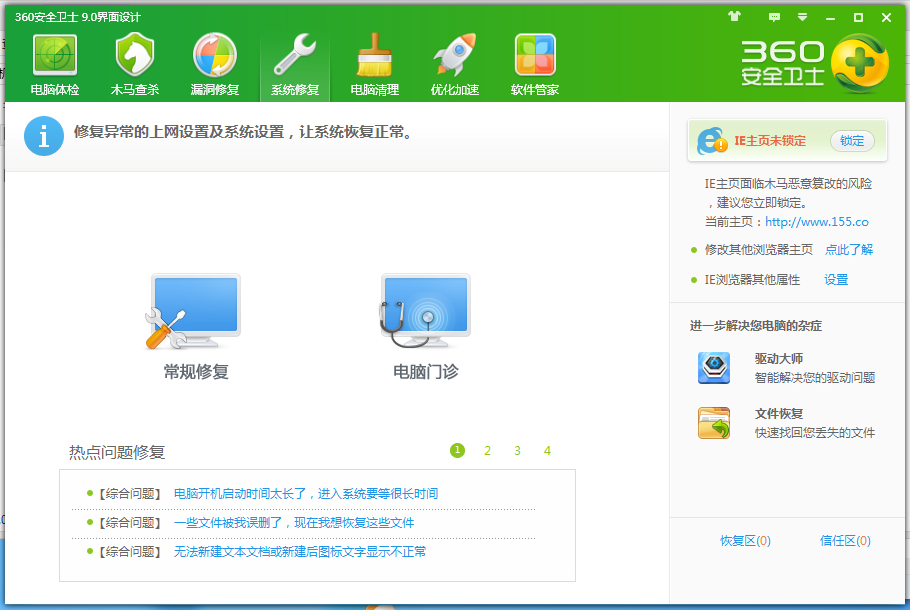This screenshot has width=910, height=610.
Task: Open 驱动大师 icon
Action: point(714,367)
